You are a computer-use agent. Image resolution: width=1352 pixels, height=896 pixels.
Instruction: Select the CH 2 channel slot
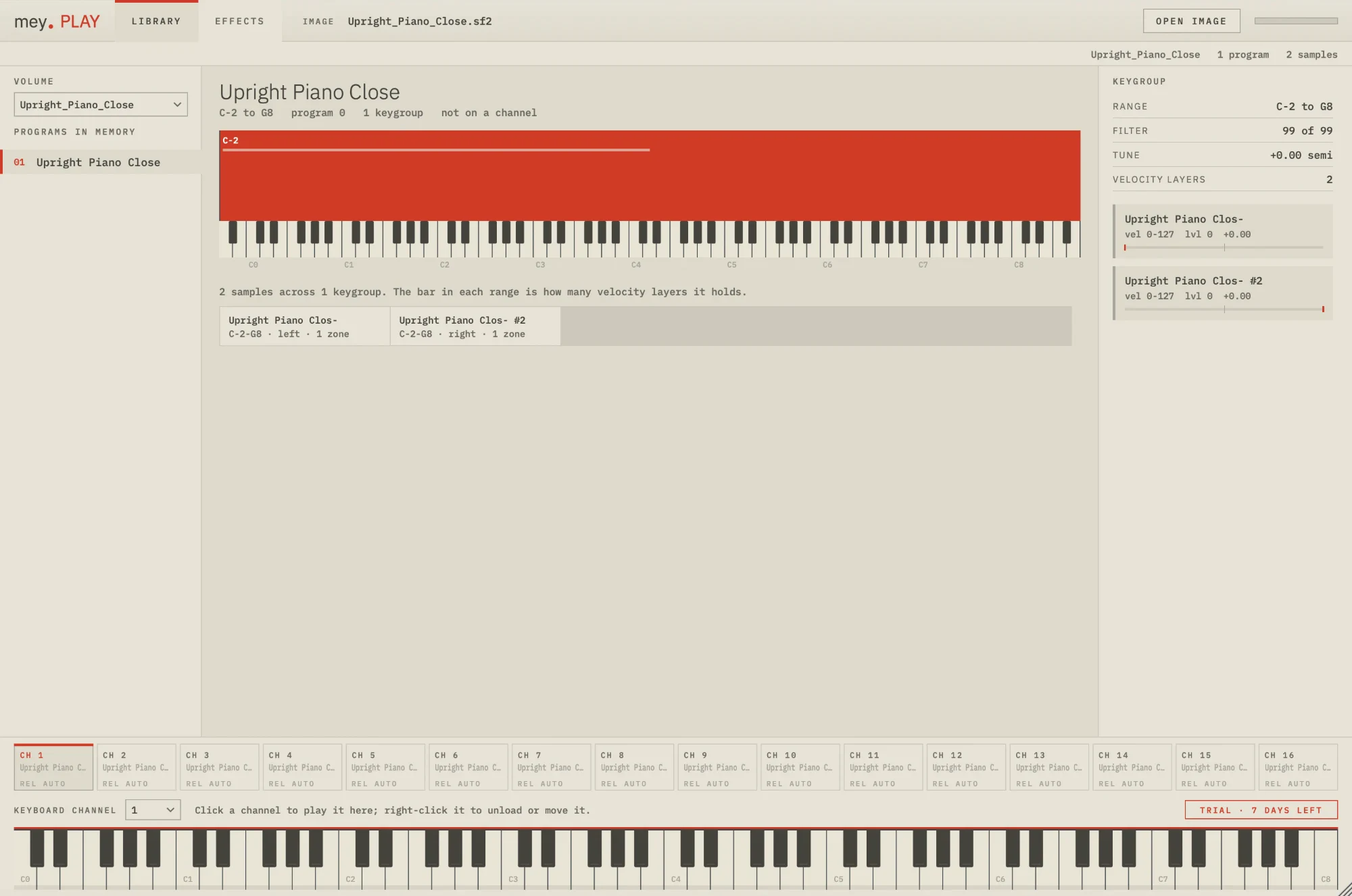[137, 768]
